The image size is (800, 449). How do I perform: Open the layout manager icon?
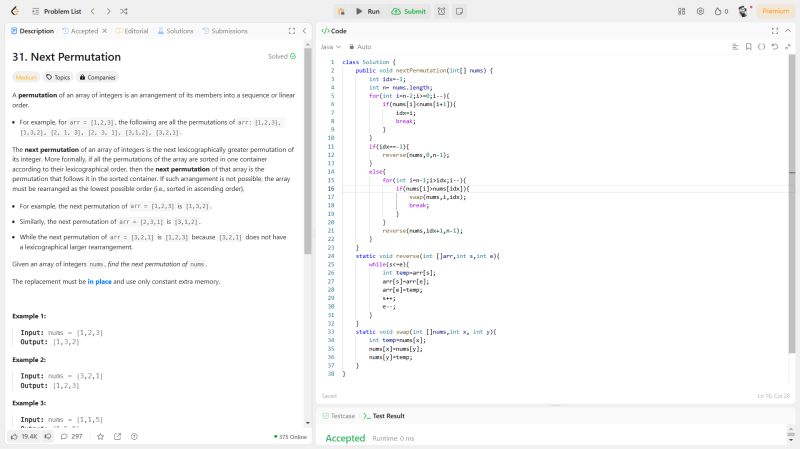pos(682,11)
